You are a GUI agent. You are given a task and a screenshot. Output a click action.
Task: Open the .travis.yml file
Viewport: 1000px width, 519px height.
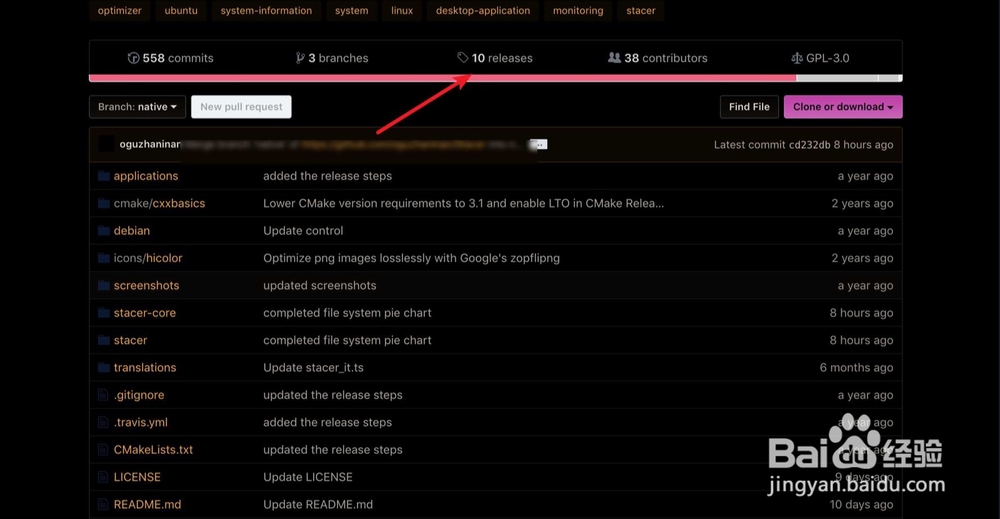[141, 423]
